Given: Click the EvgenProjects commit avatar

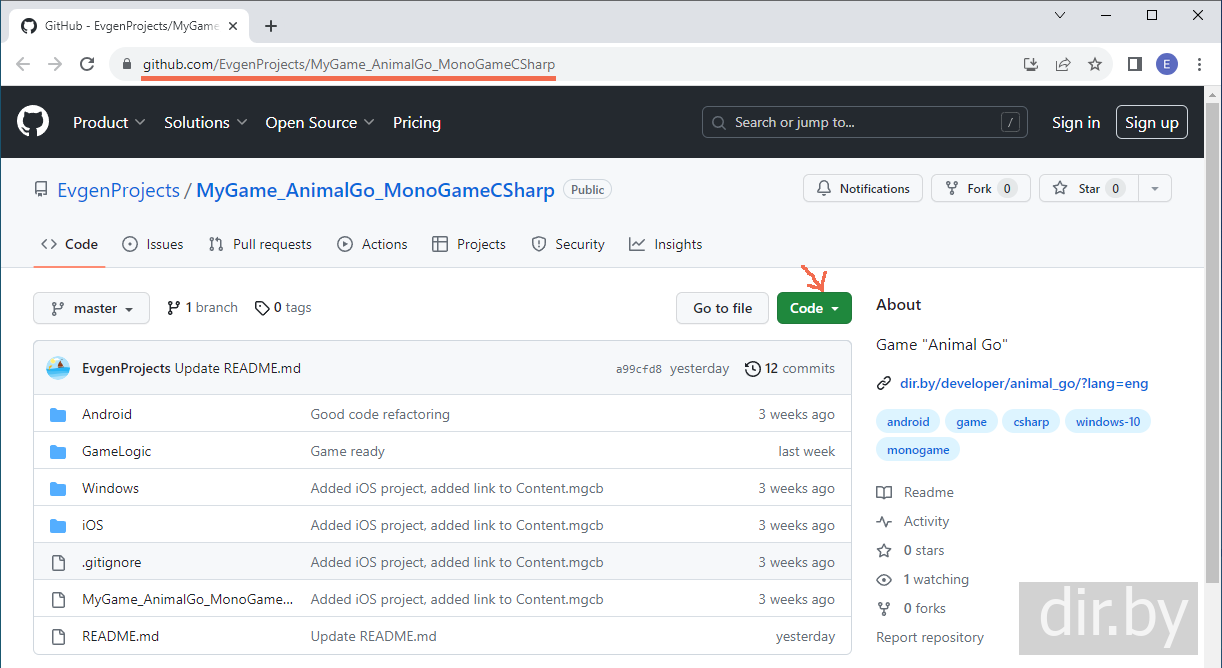Looking at the screenshot, I should (58, 368).
